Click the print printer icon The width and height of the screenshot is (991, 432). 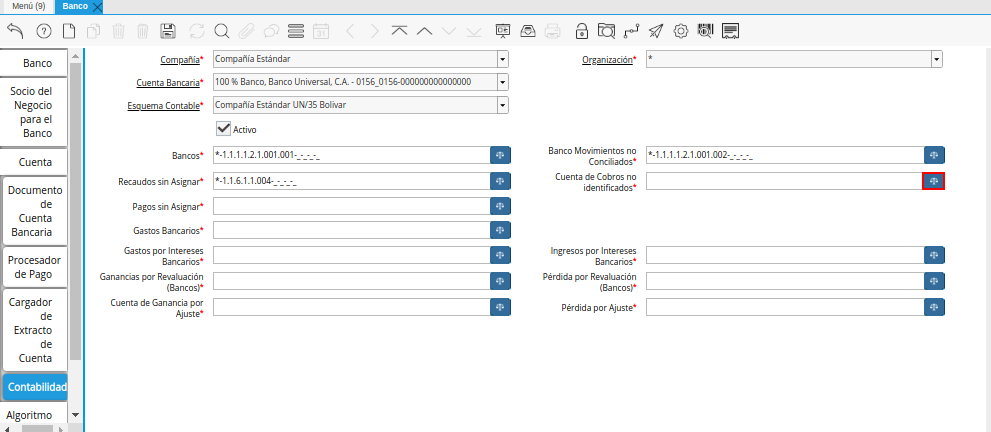pyautogui.click(x=552, y=30)
